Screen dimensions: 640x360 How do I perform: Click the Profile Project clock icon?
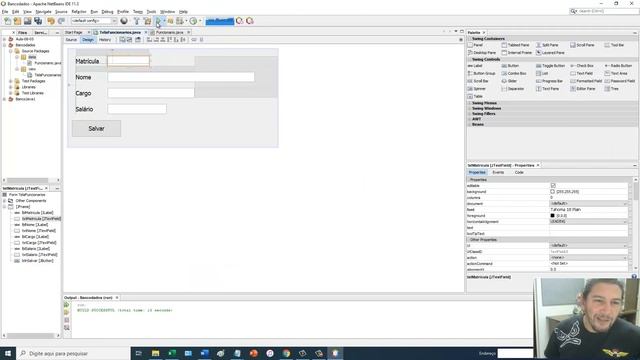point(193,21)
